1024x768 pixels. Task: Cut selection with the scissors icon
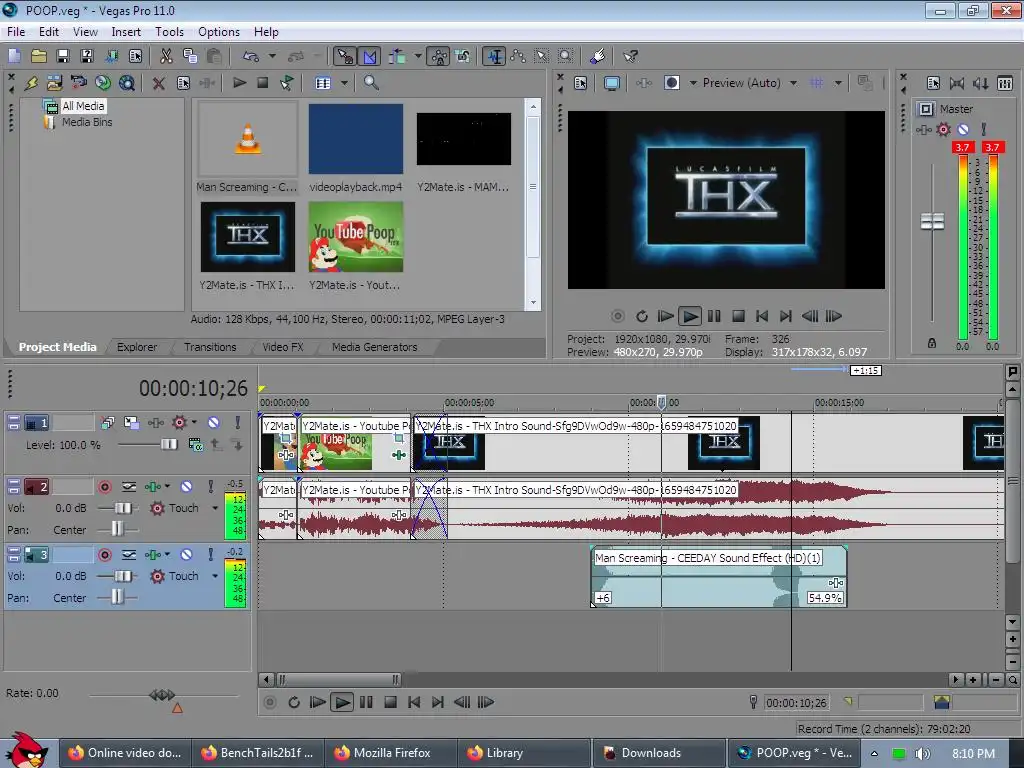pyautogui.click(x=167, y=56)
